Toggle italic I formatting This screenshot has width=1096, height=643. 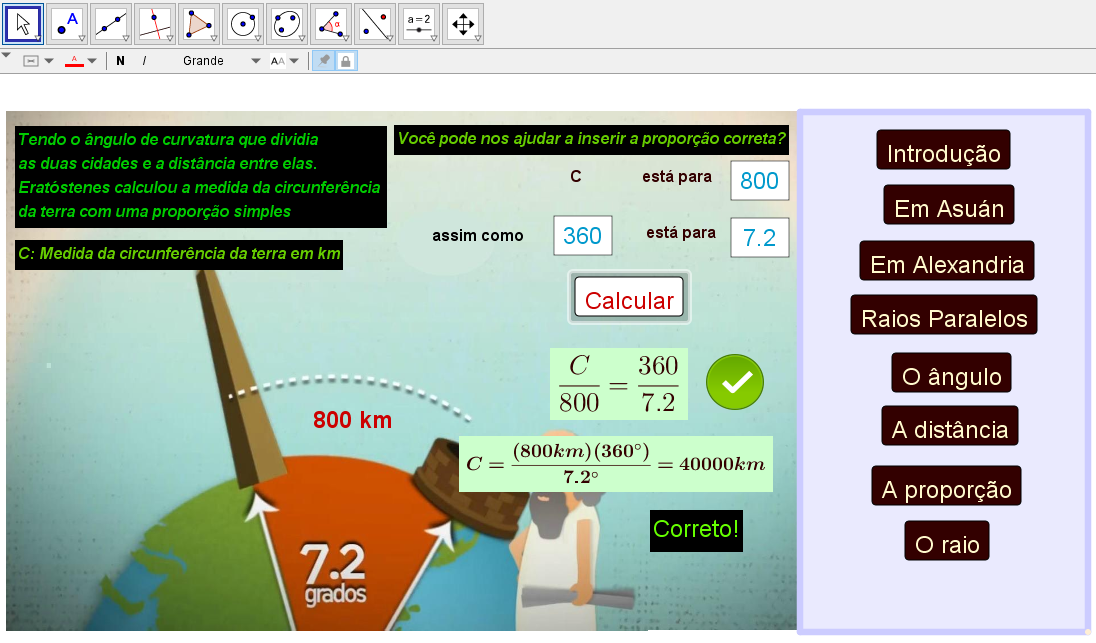pyautogui.click(x=144, y=61)
